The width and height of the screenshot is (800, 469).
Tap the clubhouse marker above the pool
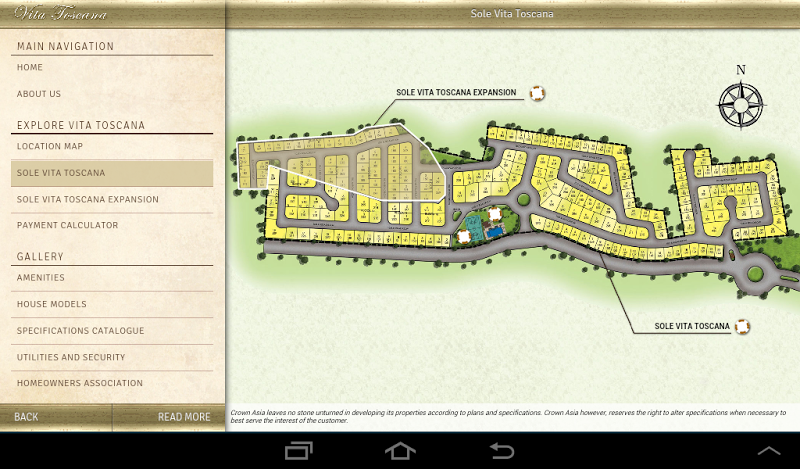(494, 214)
